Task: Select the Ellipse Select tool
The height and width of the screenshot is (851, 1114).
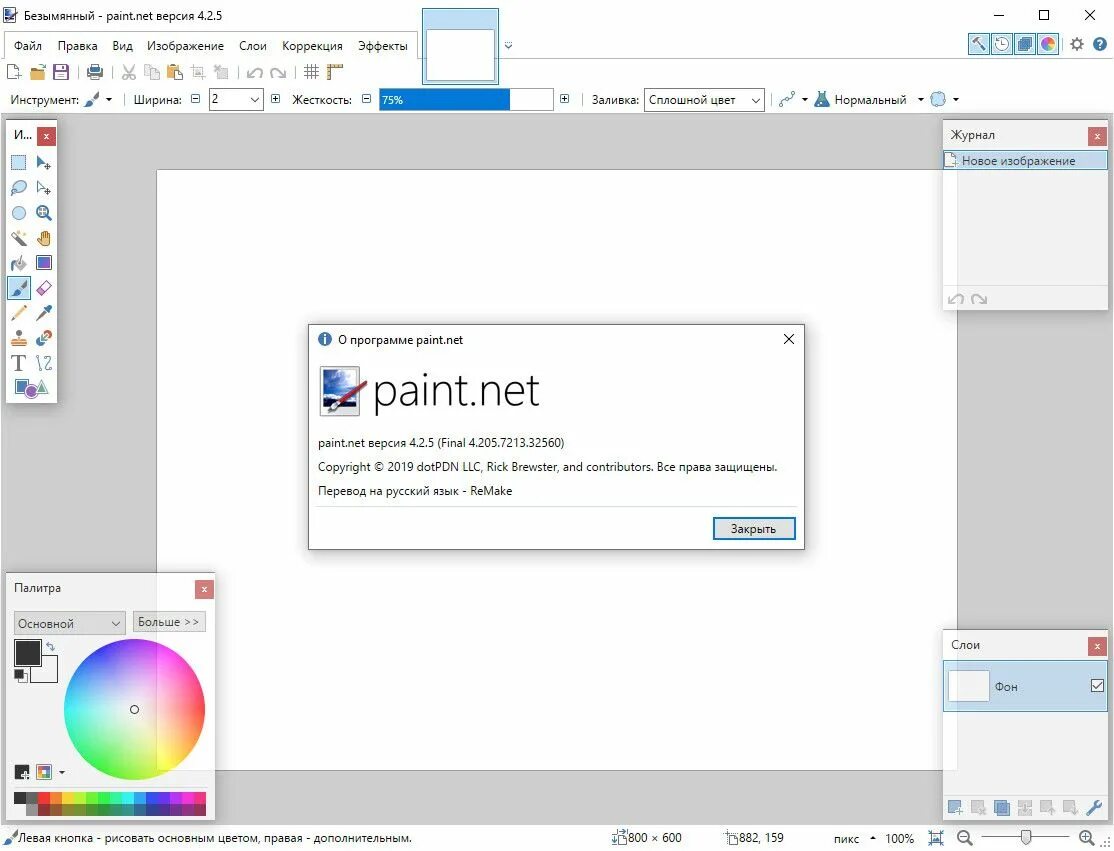Action: click(x=18, y=212)
